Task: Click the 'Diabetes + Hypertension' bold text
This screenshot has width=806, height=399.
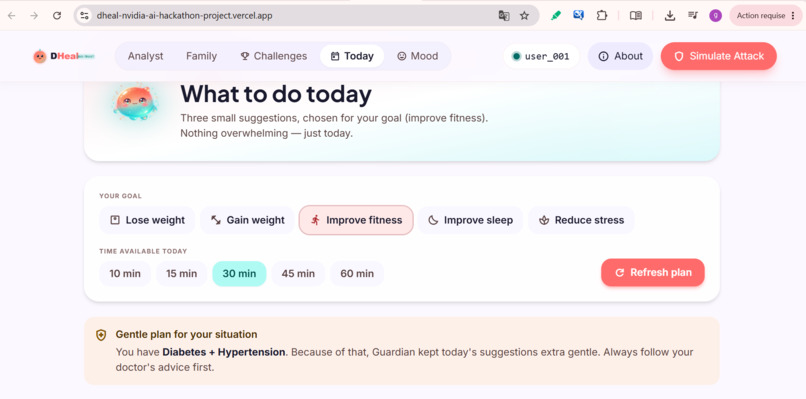Action: [224, 352]
